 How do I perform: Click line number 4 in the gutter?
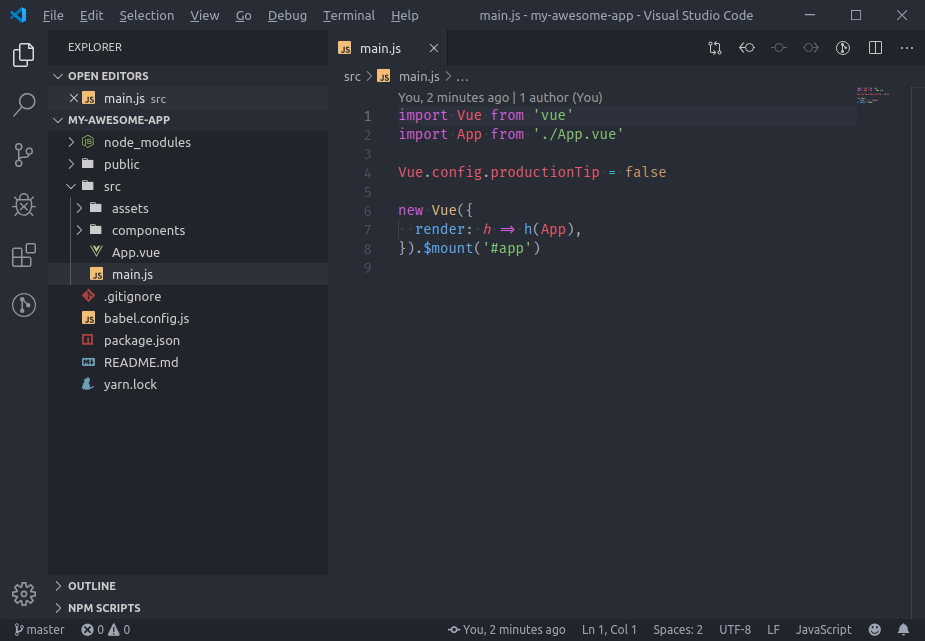pos(368,173)
